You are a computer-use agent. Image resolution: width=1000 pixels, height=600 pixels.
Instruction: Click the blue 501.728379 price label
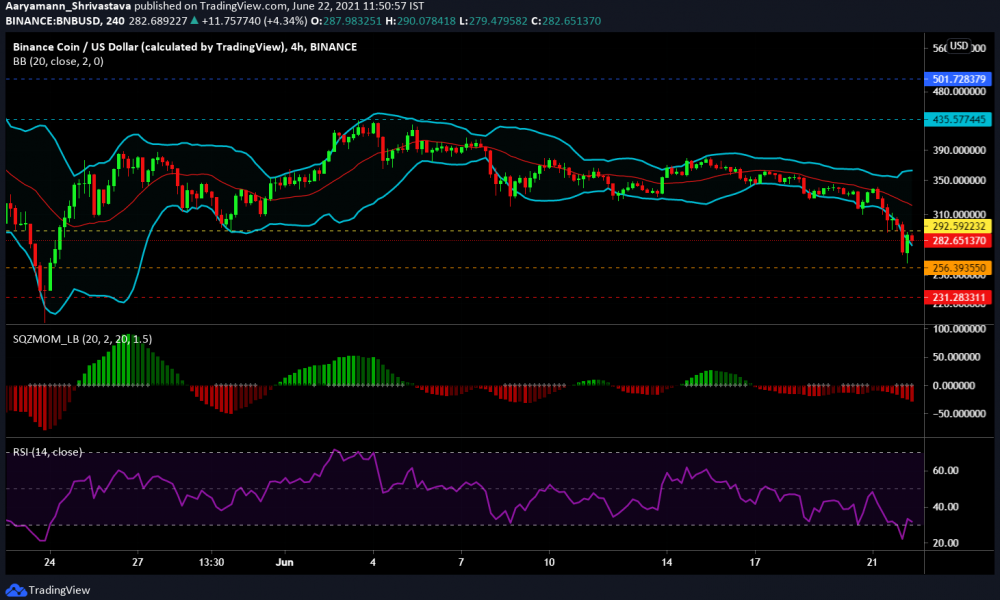coord(958,79)
